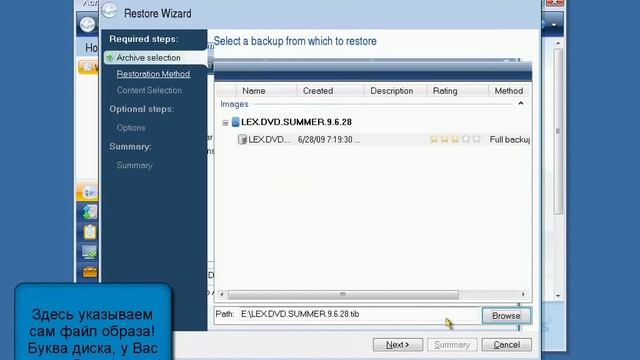The width and height of the screenshot is (640, 360).
Task: Select the Archive selection step
Action: [155, 58]
